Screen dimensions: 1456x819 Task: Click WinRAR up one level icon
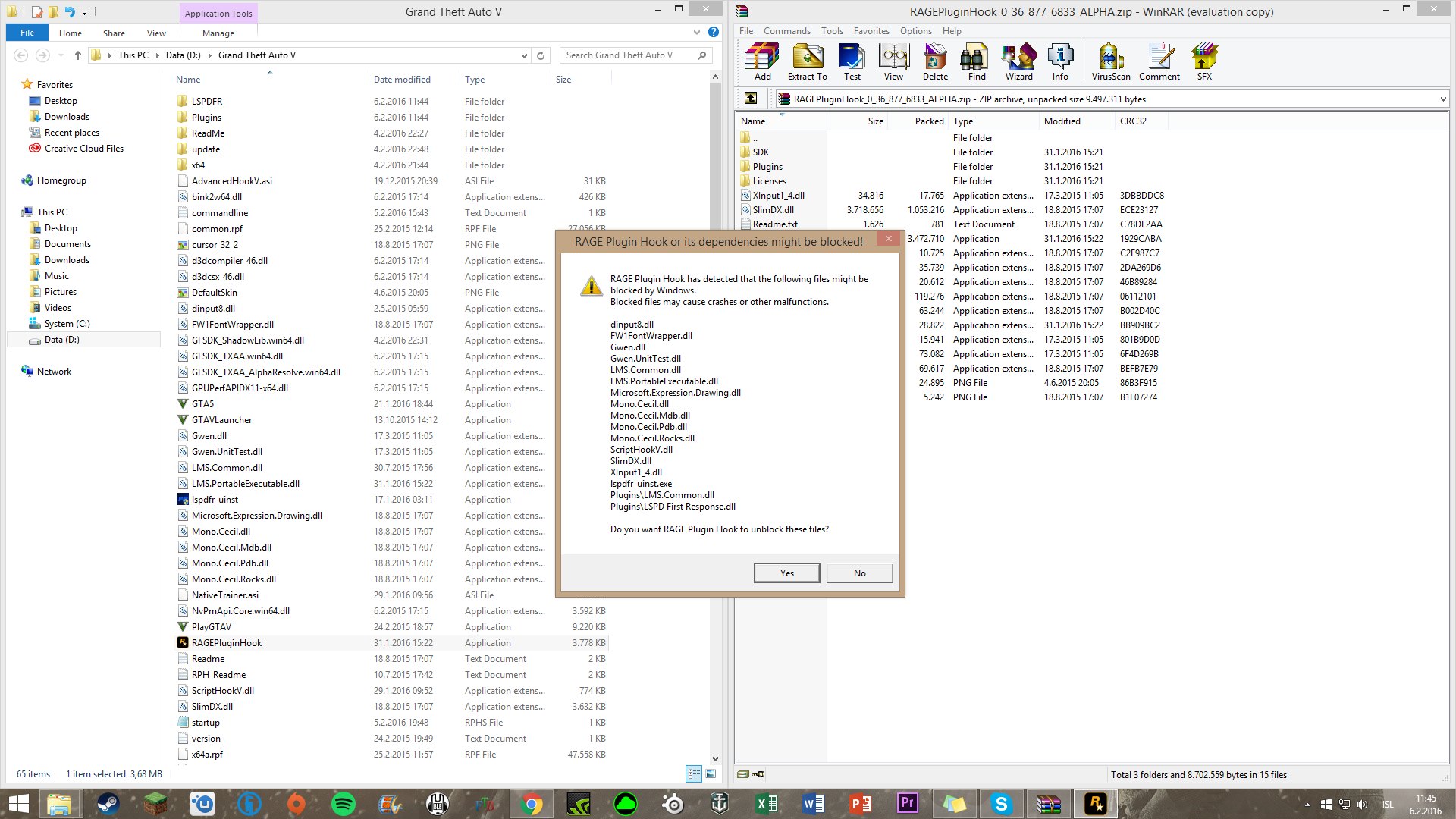point(751,99)
